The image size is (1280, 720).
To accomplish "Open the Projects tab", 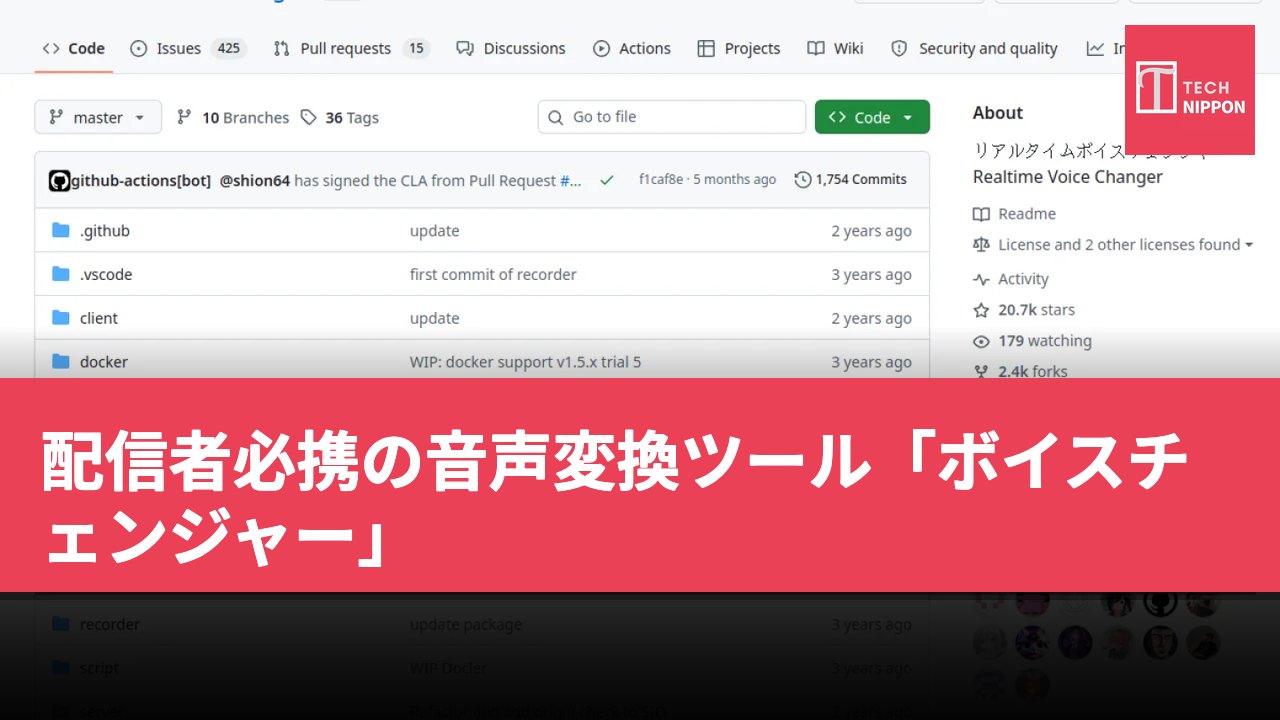I will click(x=739, y=48).
